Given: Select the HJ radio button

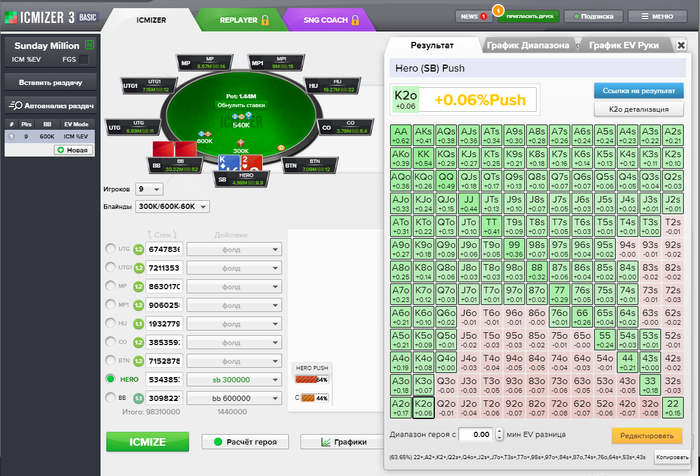Looking at the screenshot, I should click(x=110, y=323).
